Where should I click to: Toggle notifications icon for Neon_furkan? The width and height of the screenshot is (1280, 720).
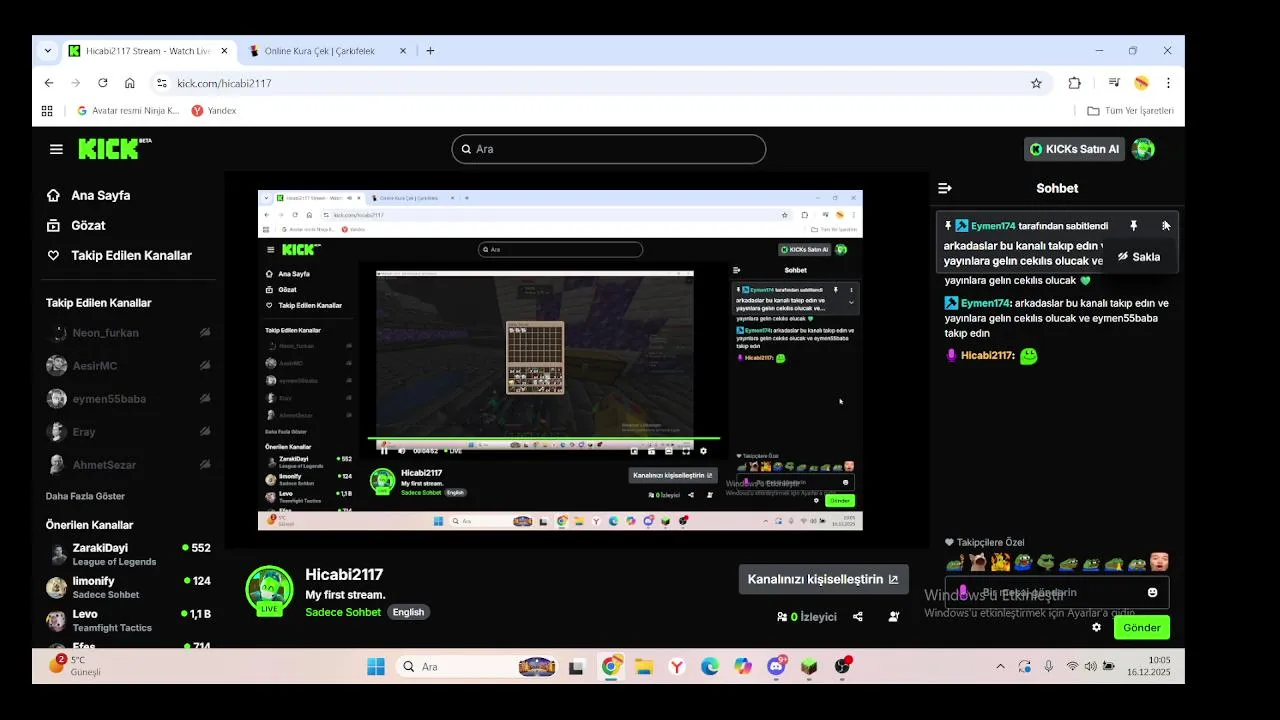pyautogui.click(x=205, y=333)
